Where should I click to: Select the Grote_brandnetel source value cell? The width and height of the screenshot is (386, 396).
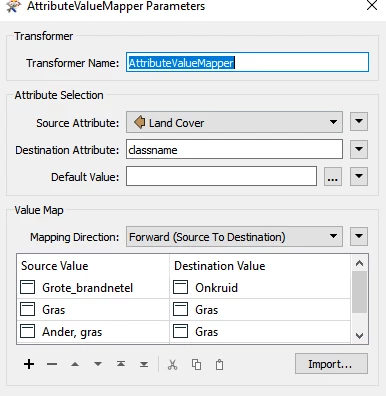pyautogui.click(x=93, y=288)
